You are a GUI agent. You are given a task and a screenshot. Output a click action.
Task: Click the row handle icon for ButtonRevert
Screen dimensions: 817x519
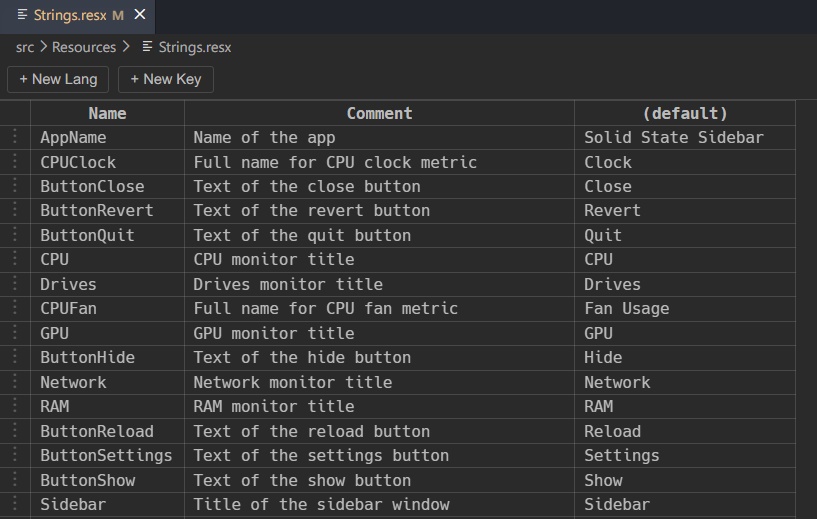pos(15,209)
